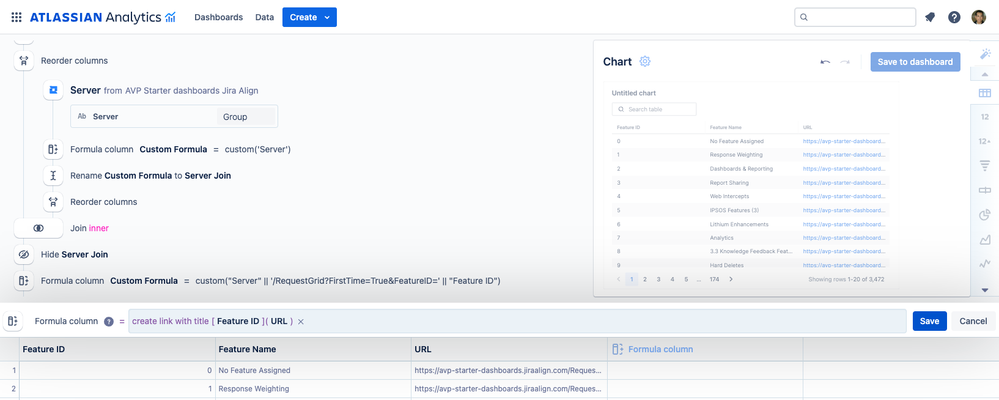Click the Untitled chart title
This screenshot has height=400, width=999.
point(634,93)
